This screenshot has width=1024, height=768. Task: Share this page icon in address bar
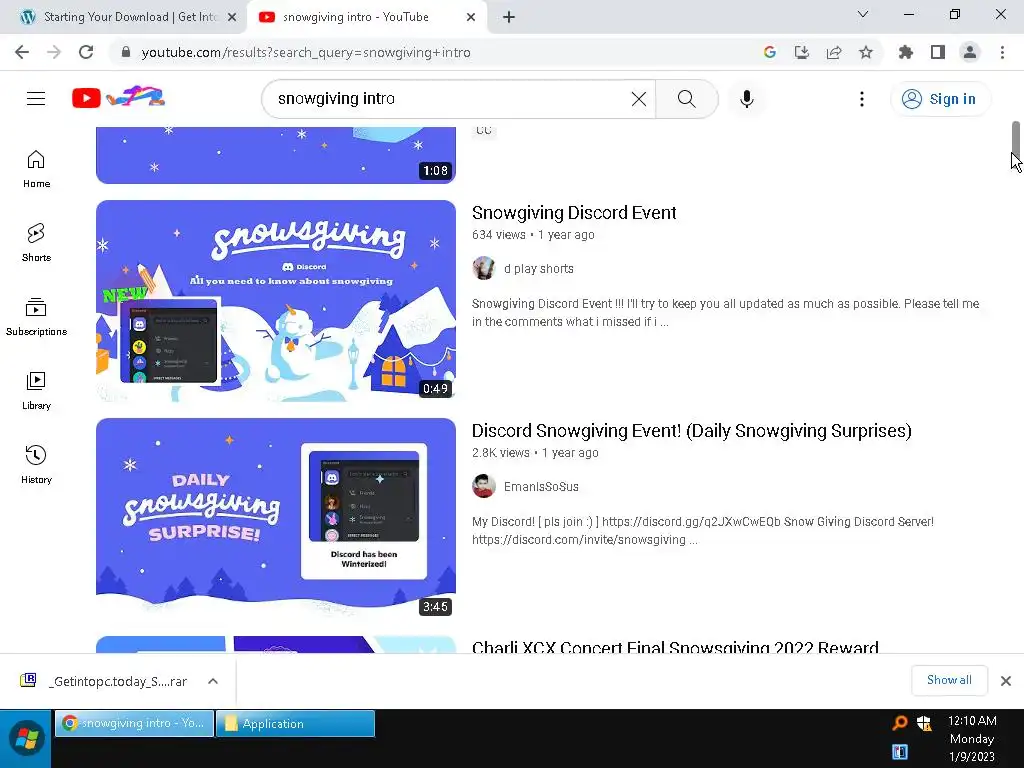(x=833, y=52)
